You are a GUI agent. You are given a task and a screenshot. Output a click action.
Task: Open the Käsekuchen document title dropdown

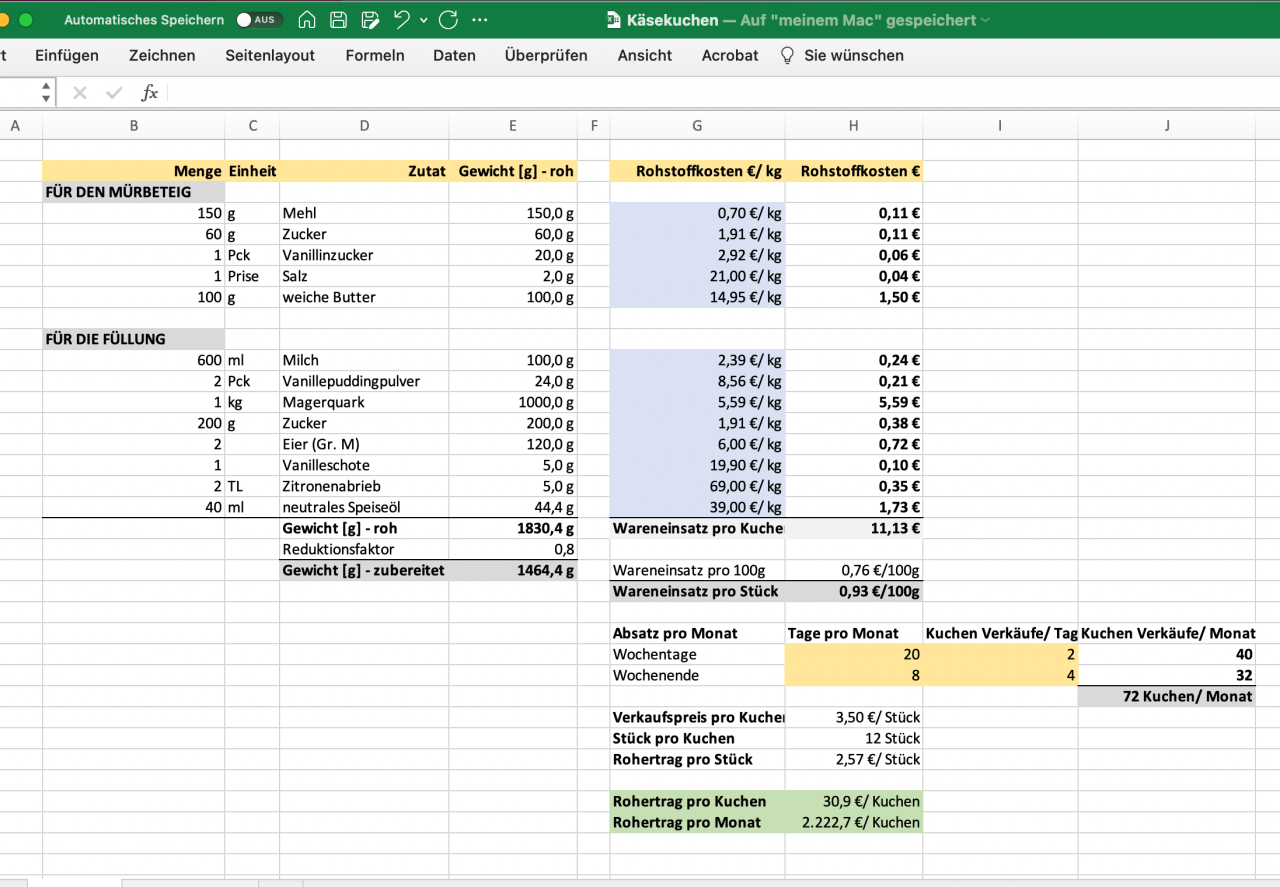click(x=985, y=20)
